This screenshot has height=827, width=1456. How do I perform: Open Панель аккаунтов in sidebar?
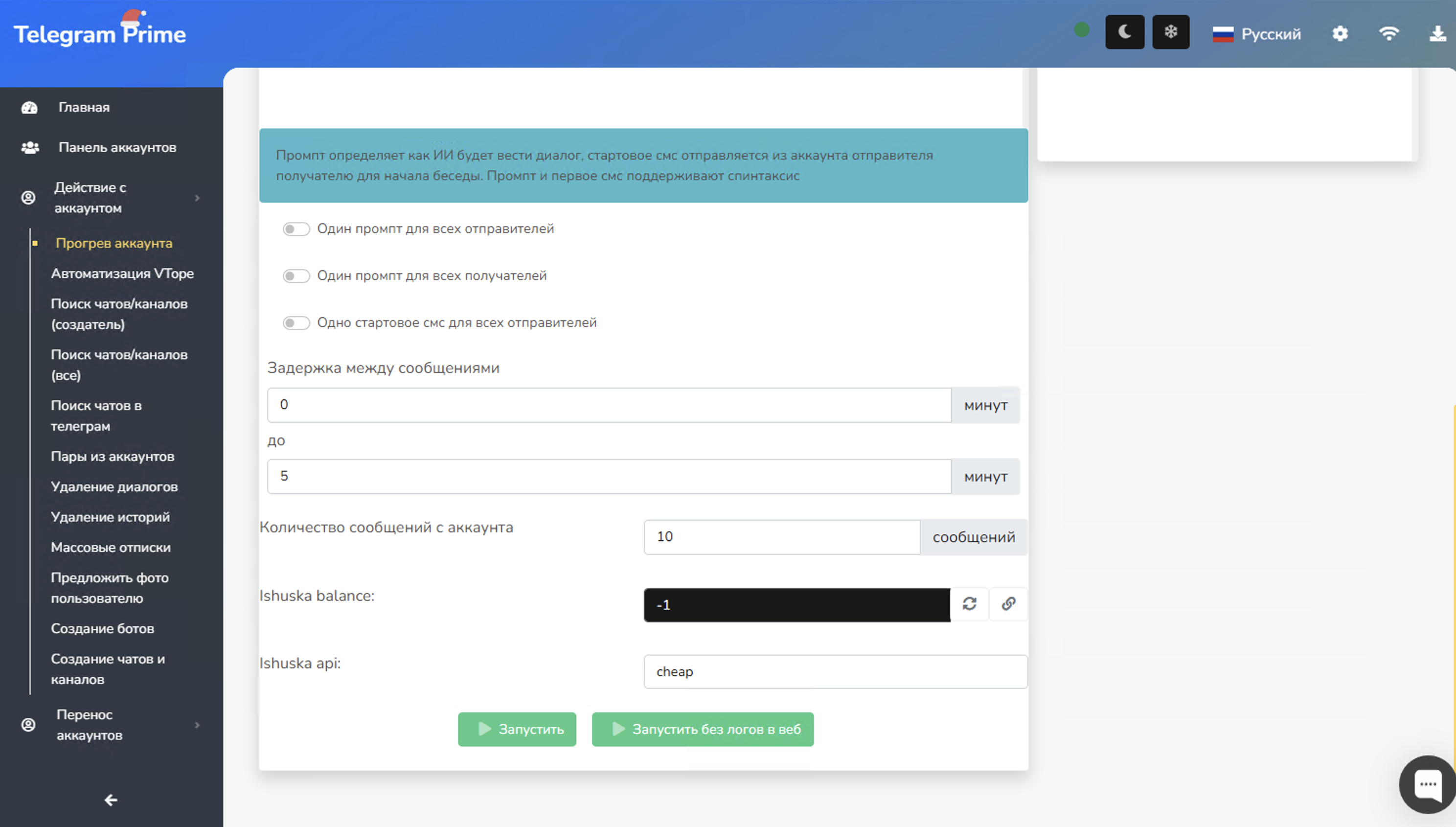(x=117, y=148)
